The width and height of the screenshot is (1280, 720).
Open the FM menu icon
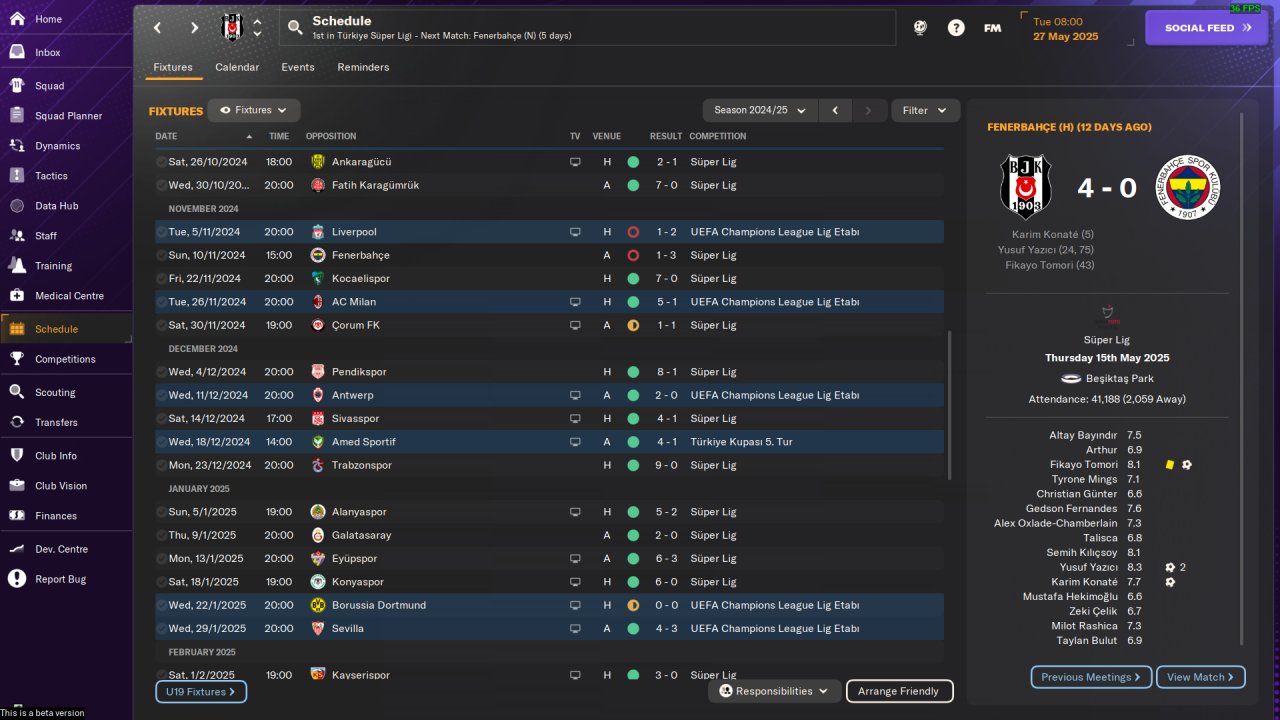click(x=992, y=28)
